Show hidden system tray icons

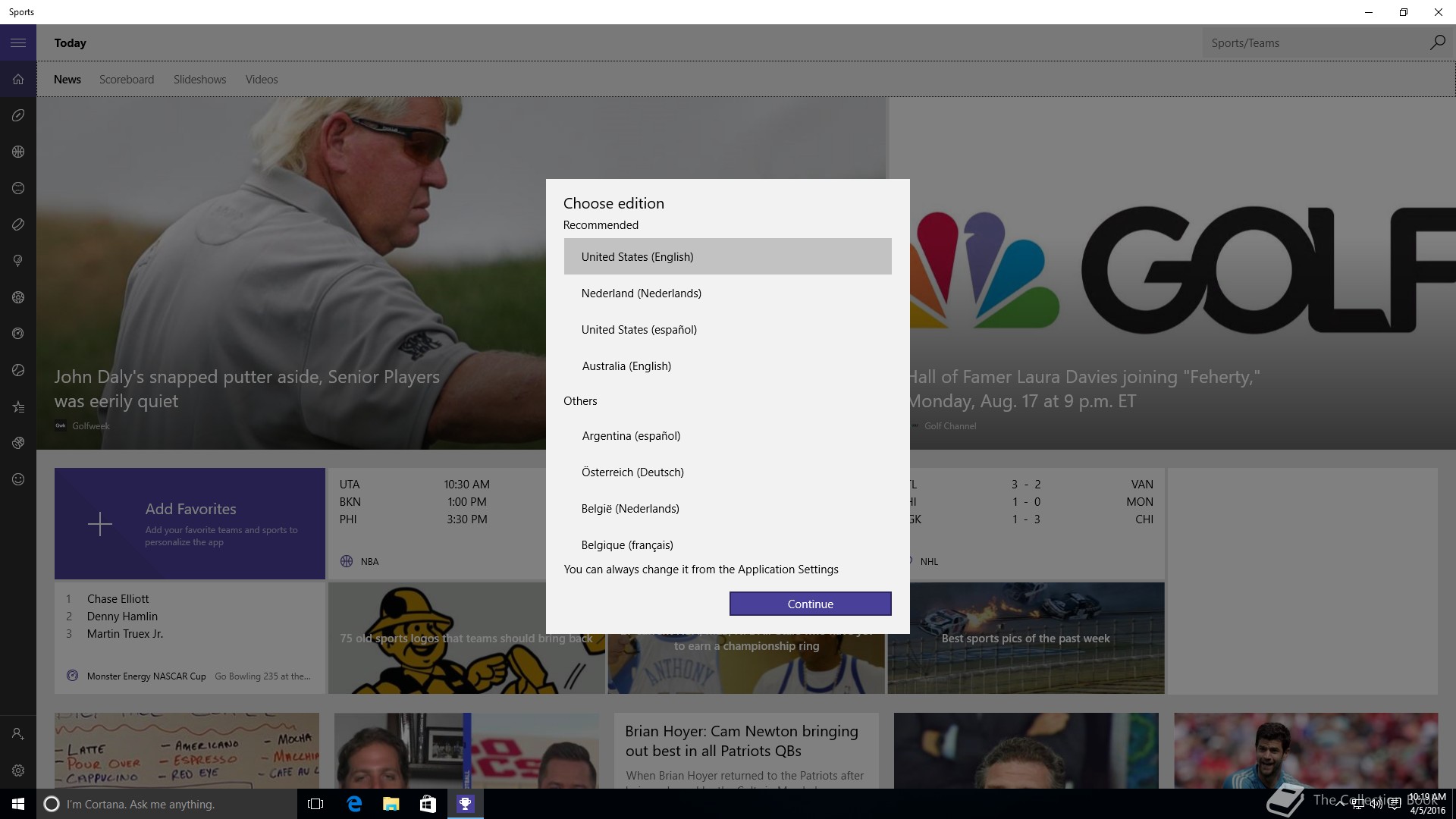tap(1339, 804)
